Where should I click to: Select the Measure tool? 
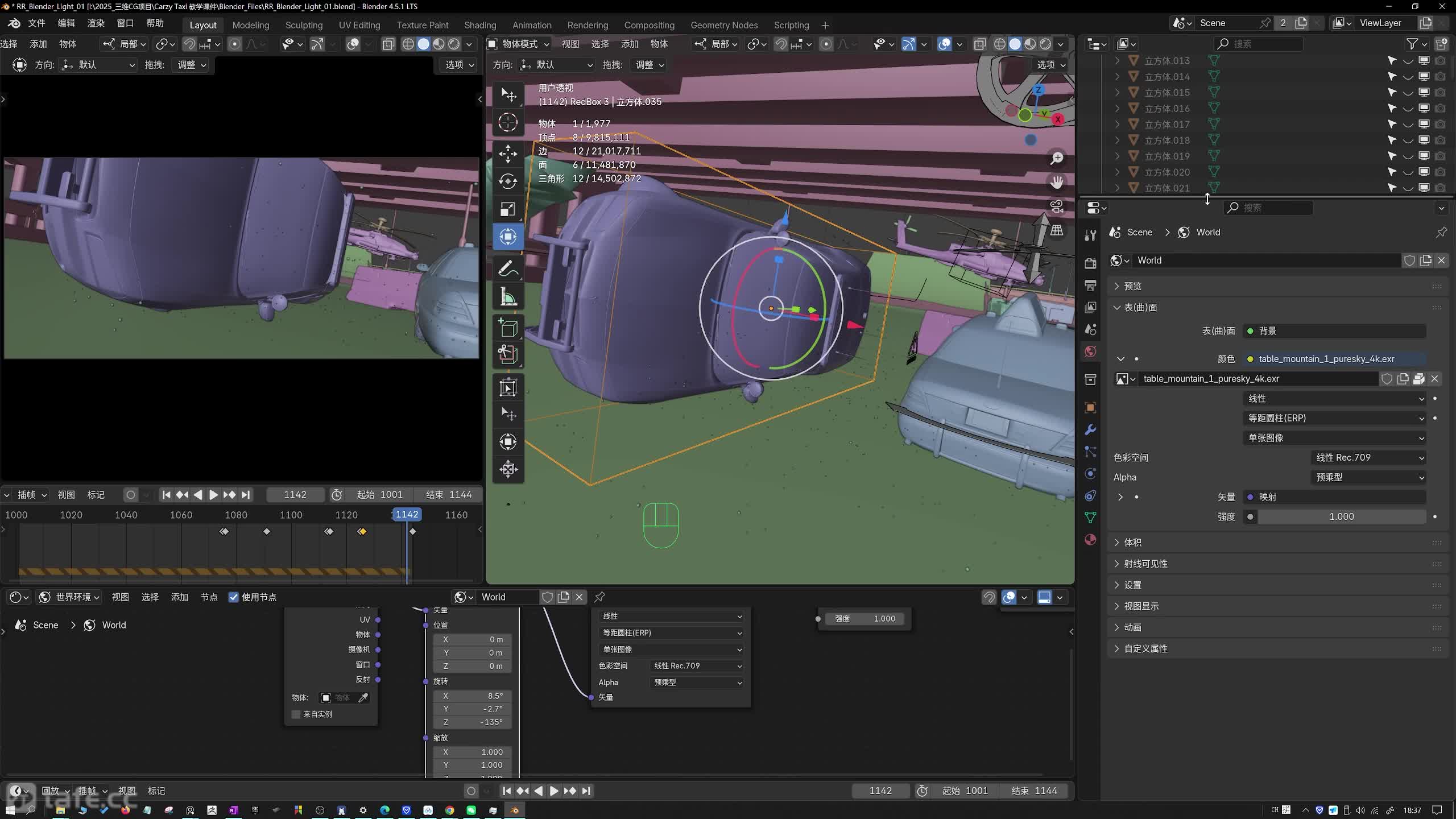click(x=508, y=297)
